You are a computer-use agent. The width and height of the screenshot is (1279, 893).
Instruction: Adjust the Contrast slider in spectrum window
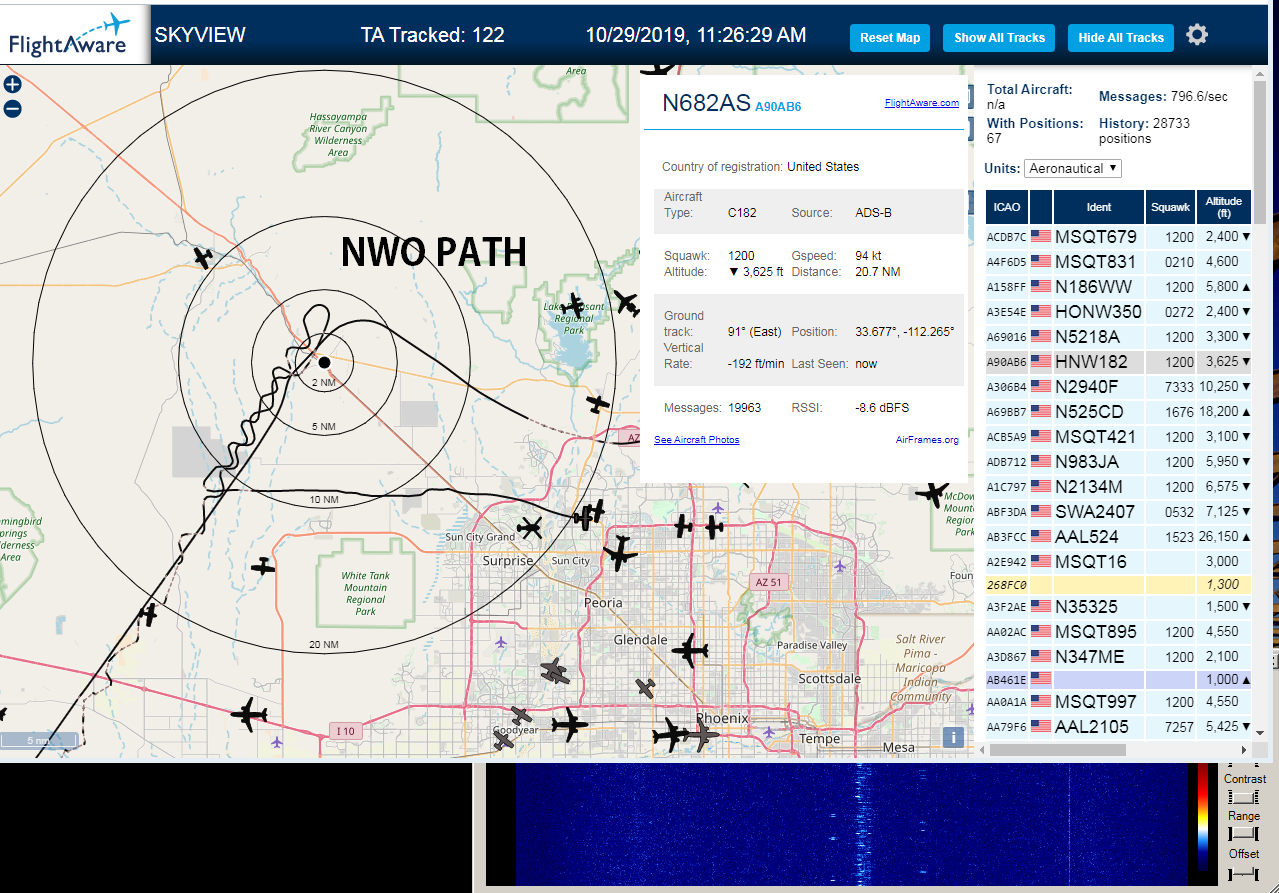coord(1244,797)
